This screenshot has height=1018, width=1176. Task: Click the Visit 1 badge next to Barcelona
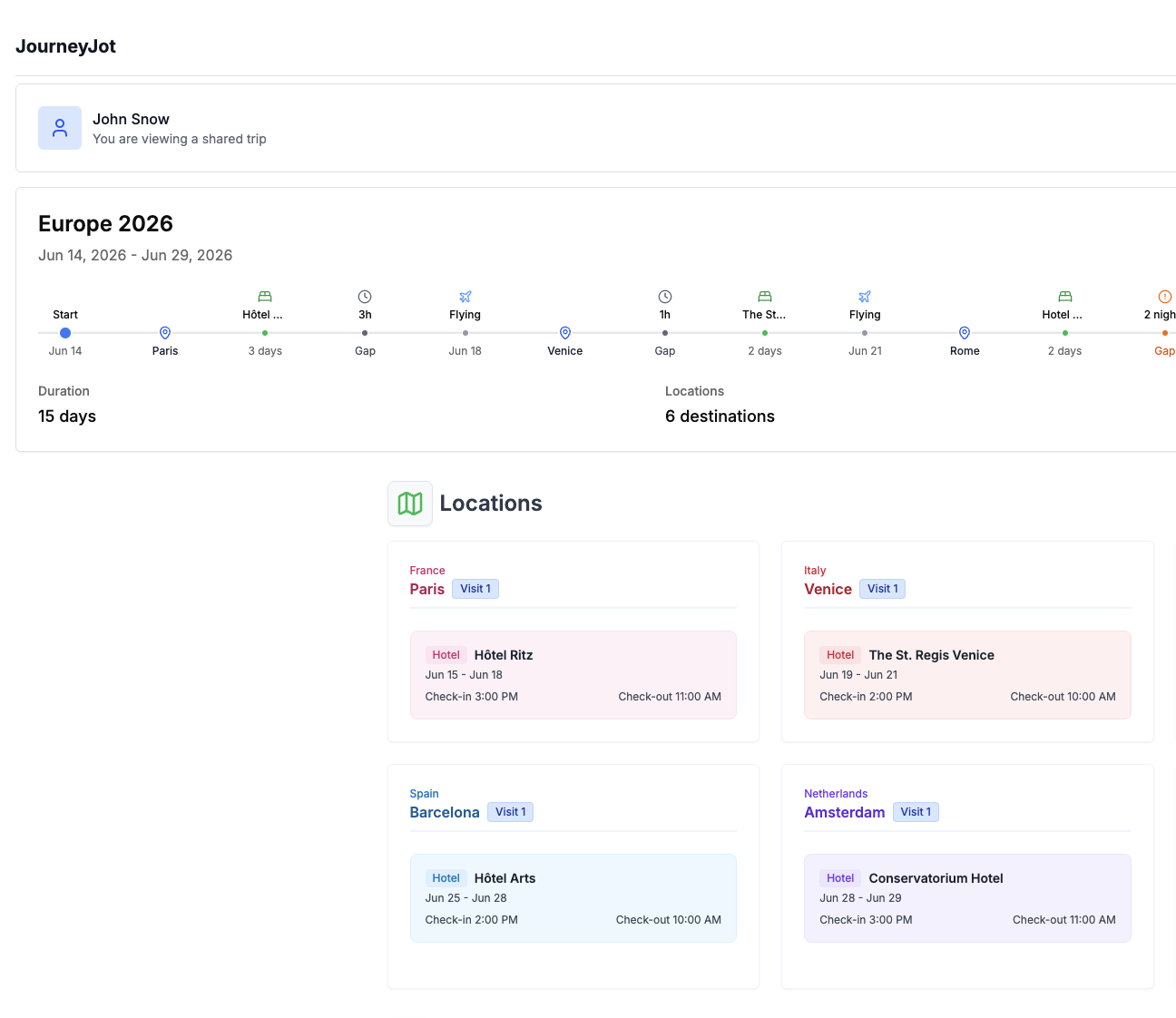click(510, 812)
